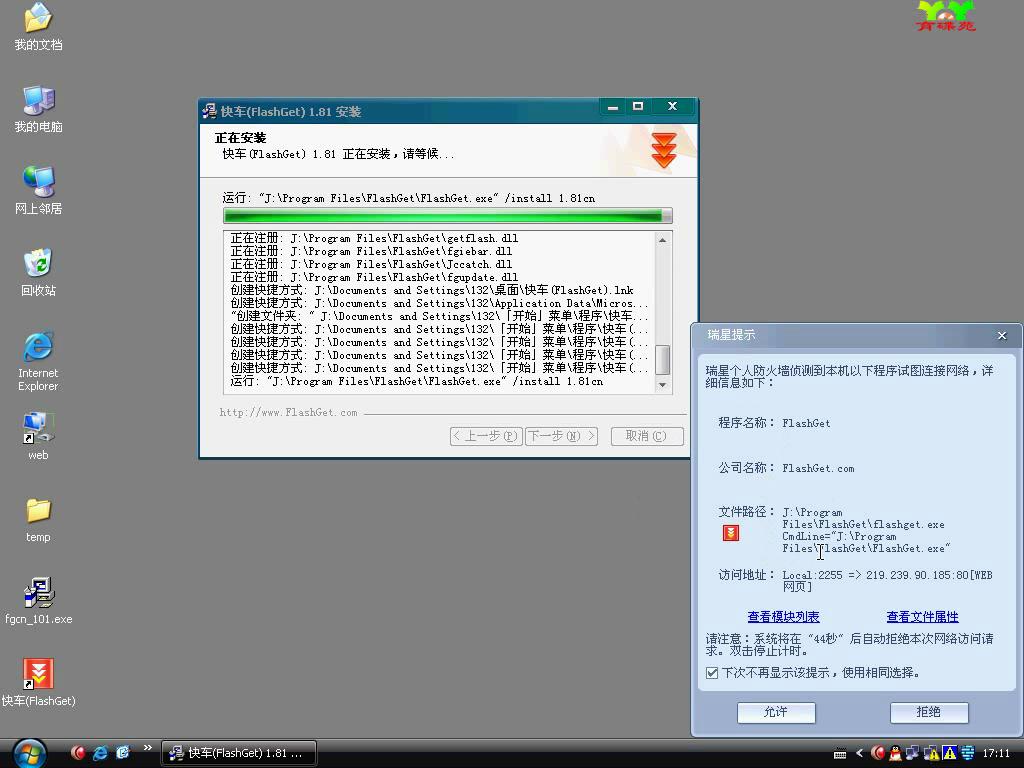This screenshot has width=1024, height=768.
Task: Click the 取消(C) cancel button
Action: (647, 436)
